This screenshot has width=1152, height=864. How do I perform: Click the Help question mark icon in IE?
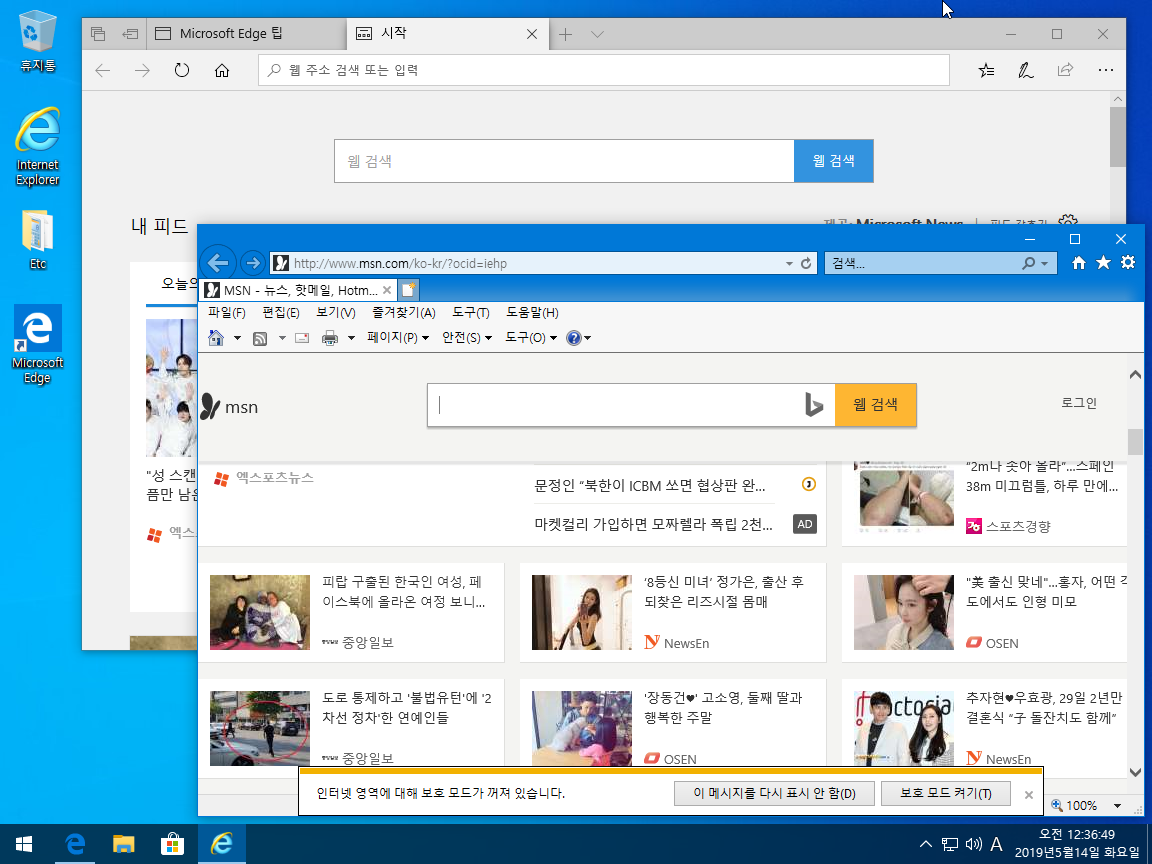pyautogui.click(x=574, y=338)
